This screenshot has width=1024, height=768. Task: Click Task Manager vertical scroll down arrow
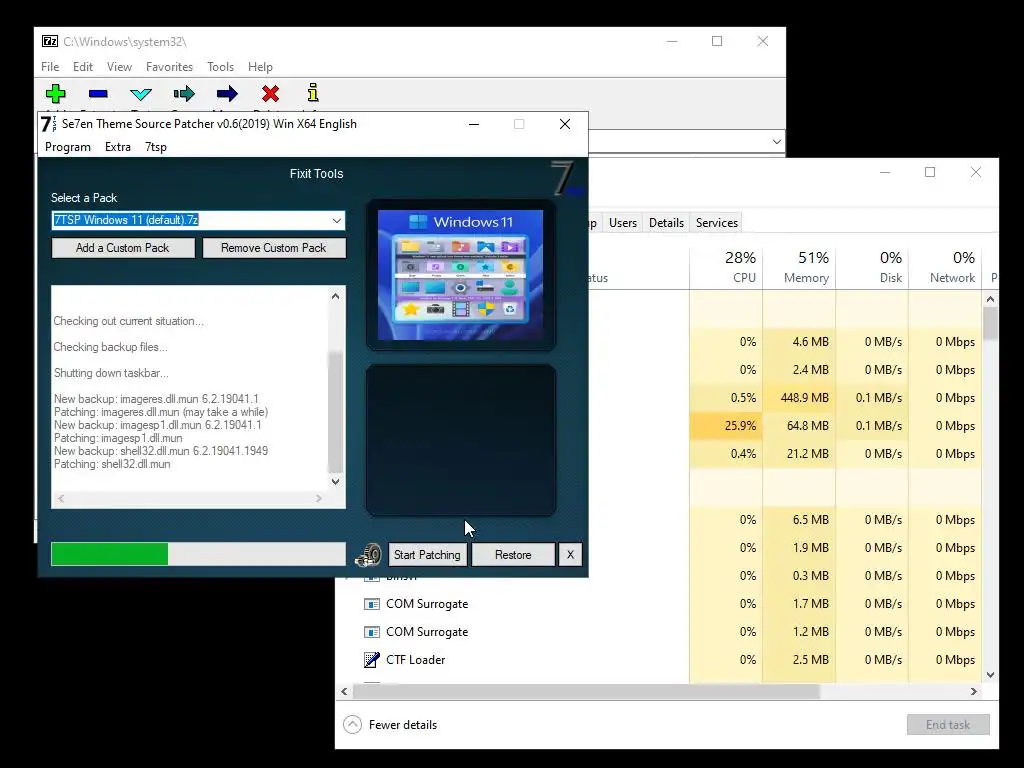point(990,675)
